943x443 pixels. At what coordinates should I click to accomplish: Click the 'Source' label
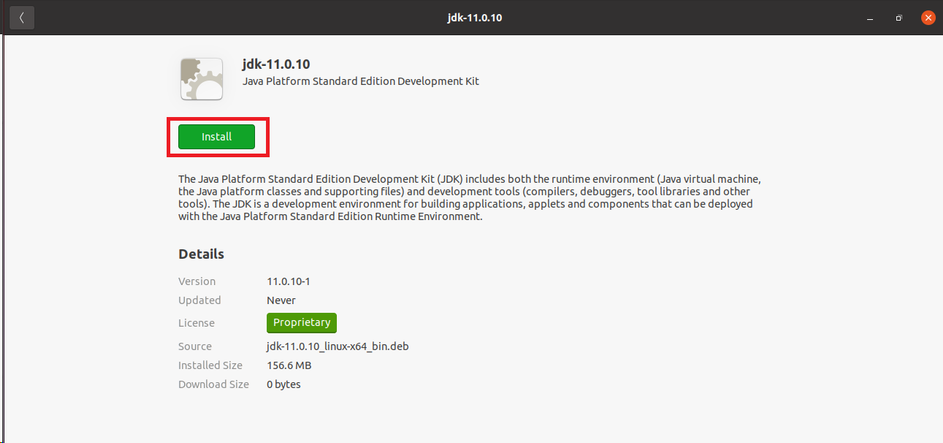[x=195, y=346]
